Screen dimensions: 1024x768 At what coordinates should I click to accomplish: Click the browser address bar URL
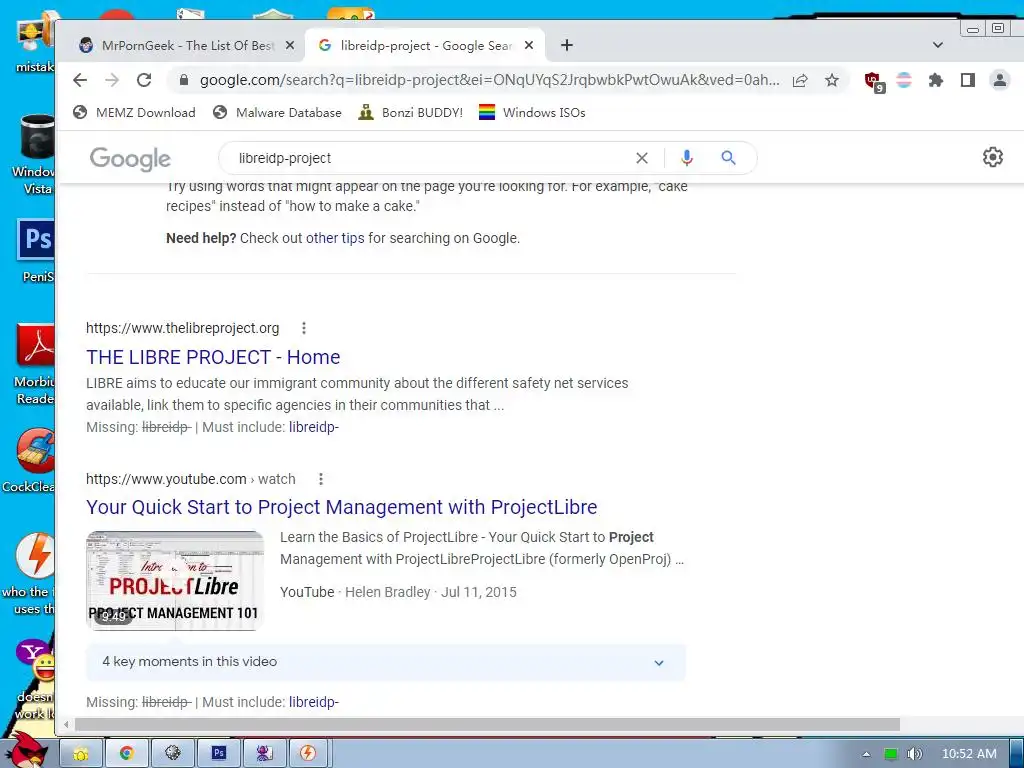coord(490,80)
